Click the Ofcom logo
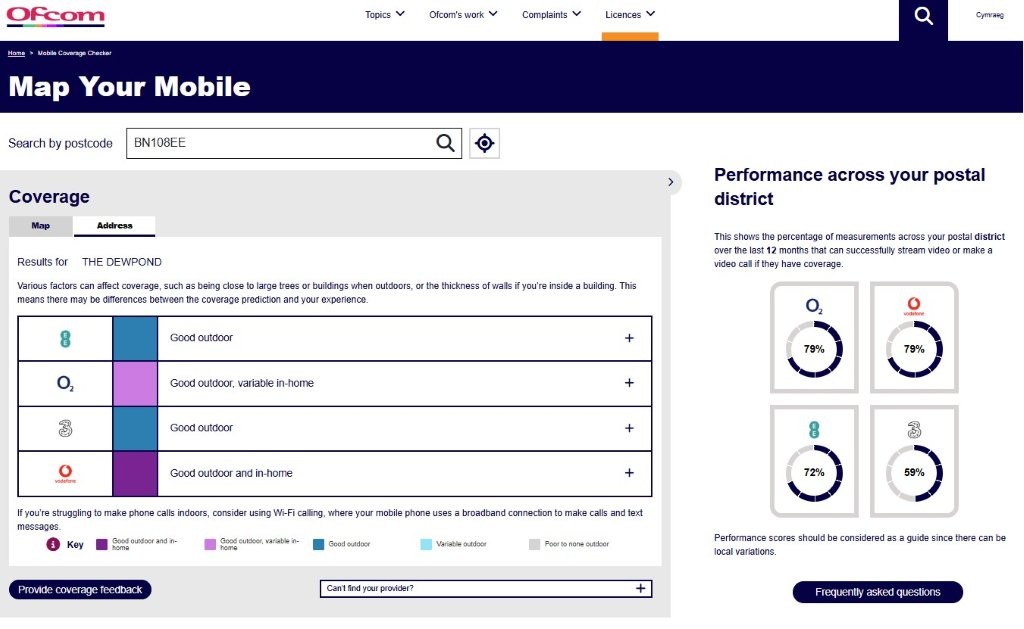 pos(55,16)
